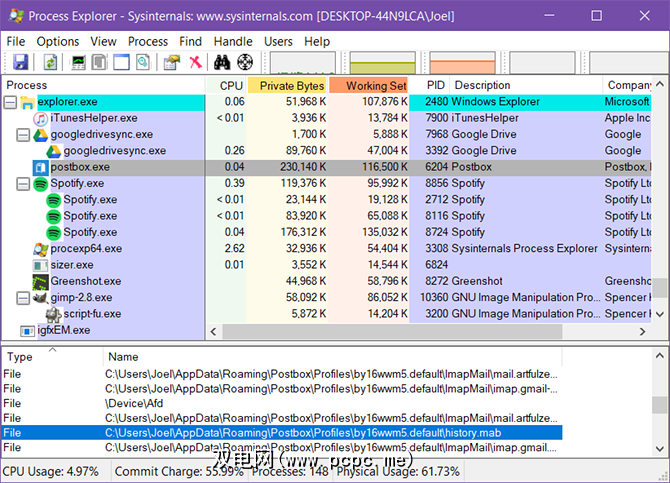
Task: Click the CPU Usage: 4.97% status entry
Action: pos(51,472)
